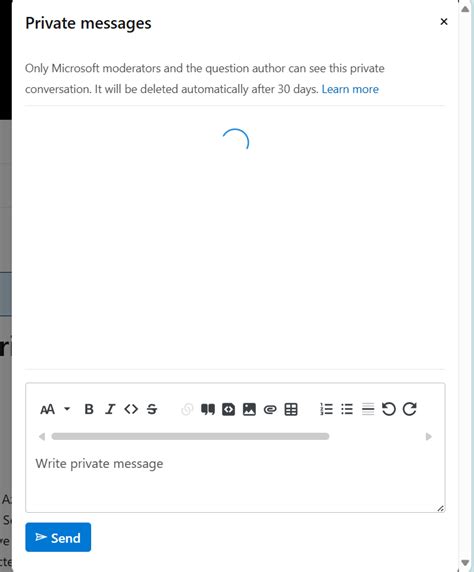Redo the last edit
This screenshot has width=474, height=572.
[409, 409]
